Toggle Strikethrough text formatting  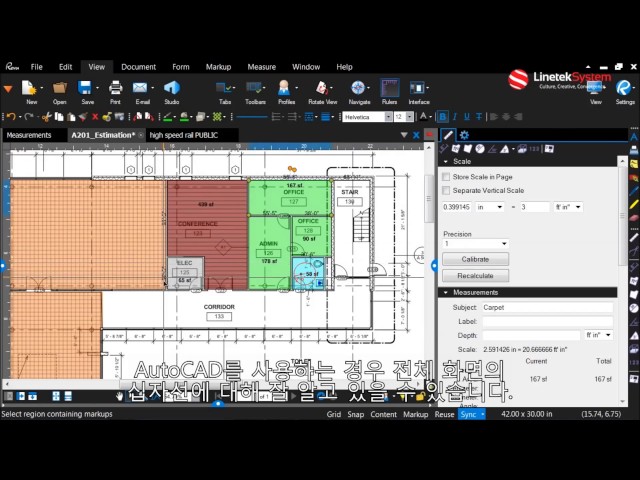[x=479, y=117]
